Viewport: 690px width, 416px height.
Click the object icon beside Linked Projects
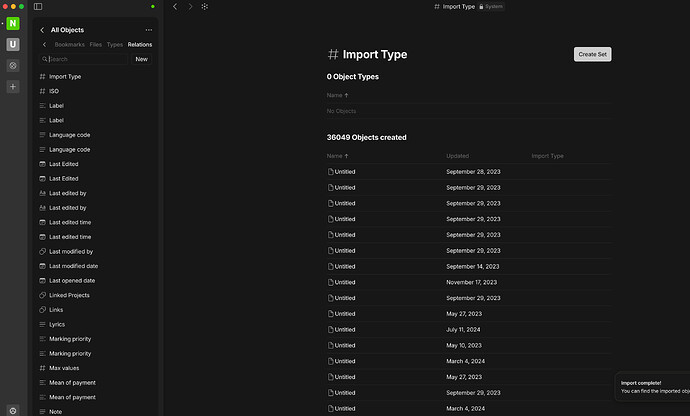click(43, 295)
